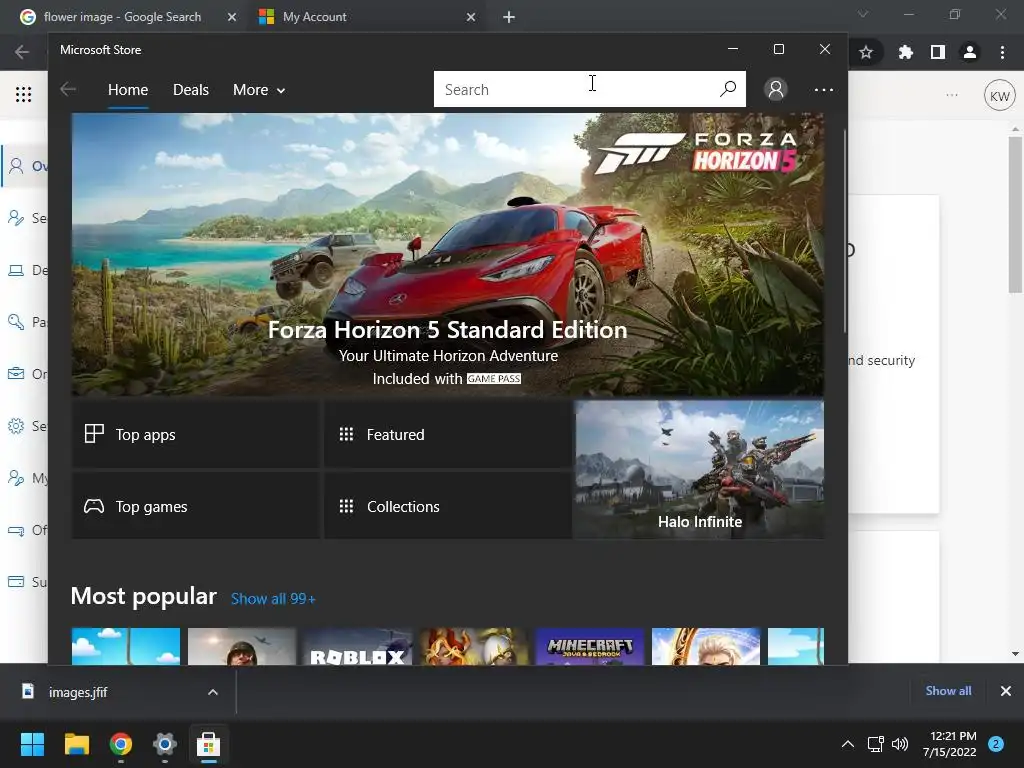Open the soldier game thumbnail
The width and height of the screenshot is (1024, 768).
point(242,647)
